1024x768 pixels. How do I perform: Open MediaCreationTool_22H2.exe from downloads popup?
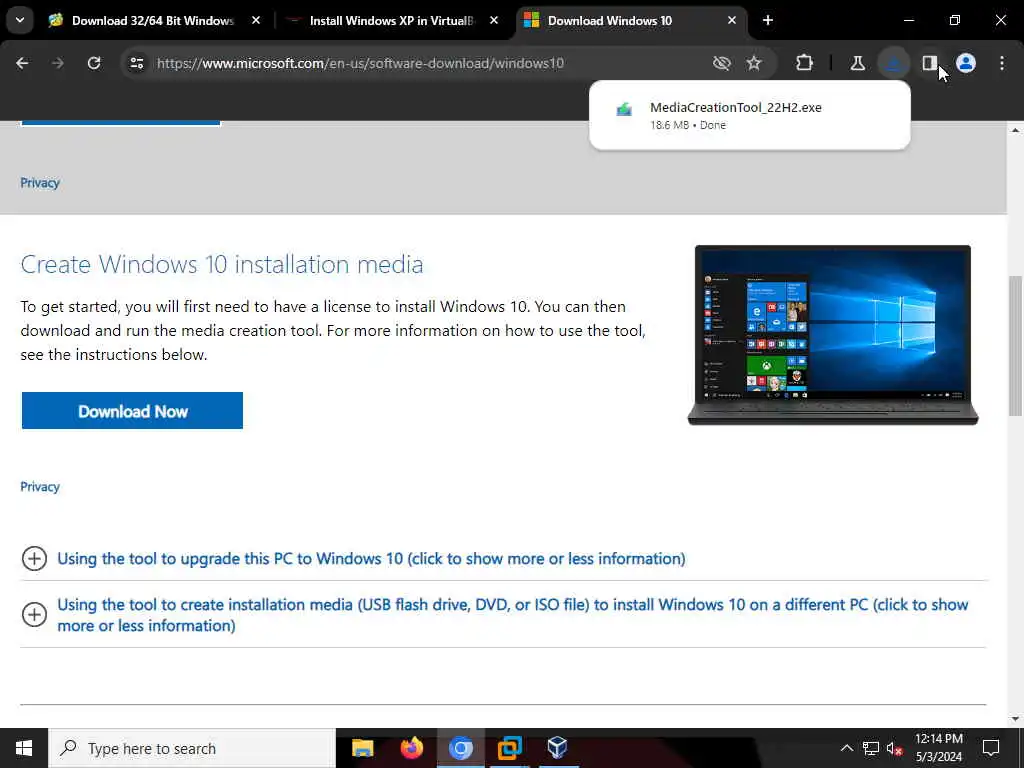click(x=750, y=115)
